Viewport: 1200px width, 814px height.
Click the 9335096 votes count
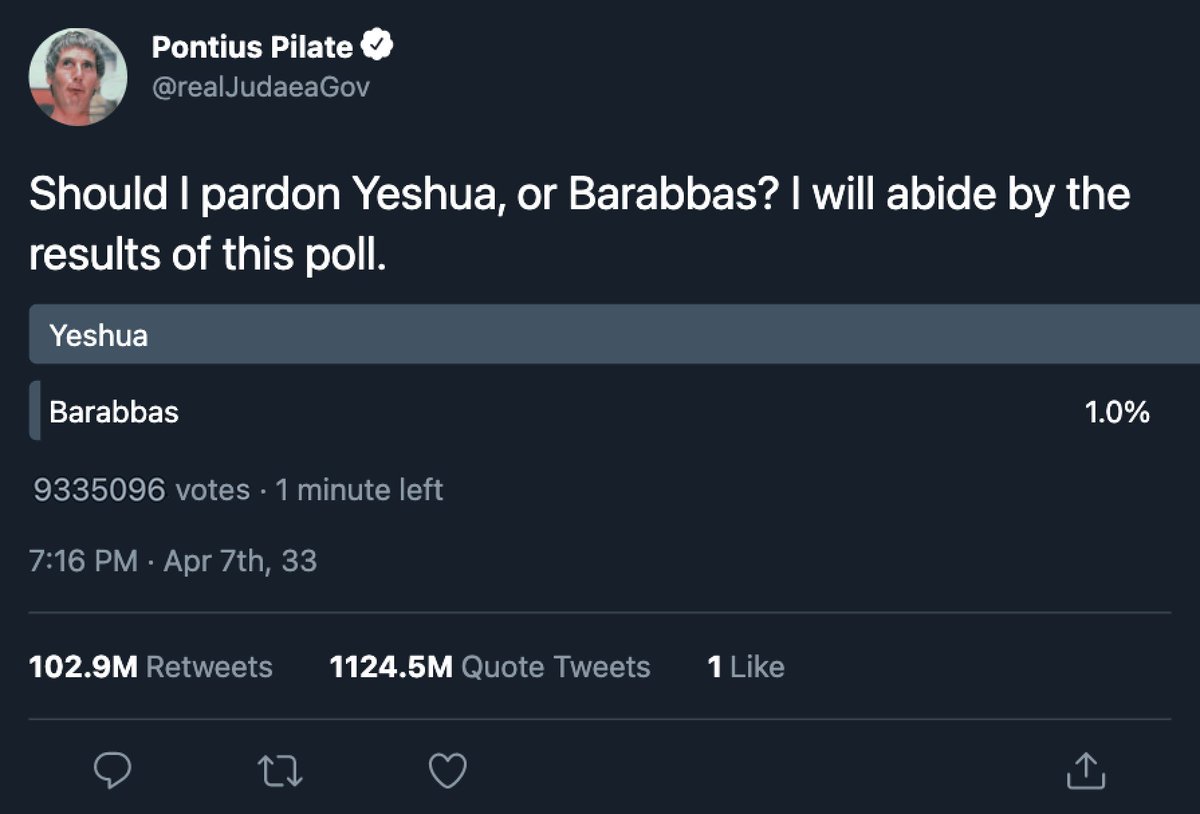click(141, 490)
